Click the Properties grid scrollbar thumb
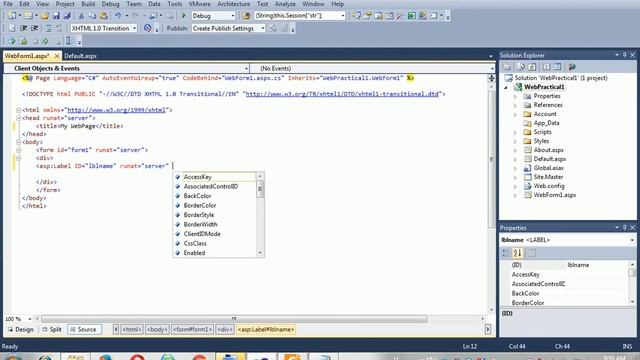 tap(632, 272)
